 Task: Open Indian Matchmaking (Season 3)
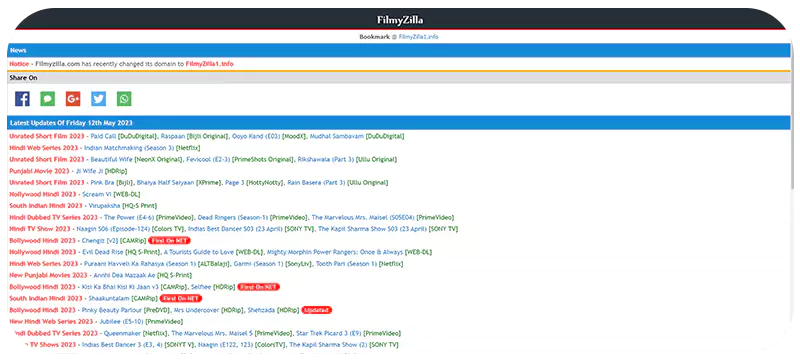point(129,148)
